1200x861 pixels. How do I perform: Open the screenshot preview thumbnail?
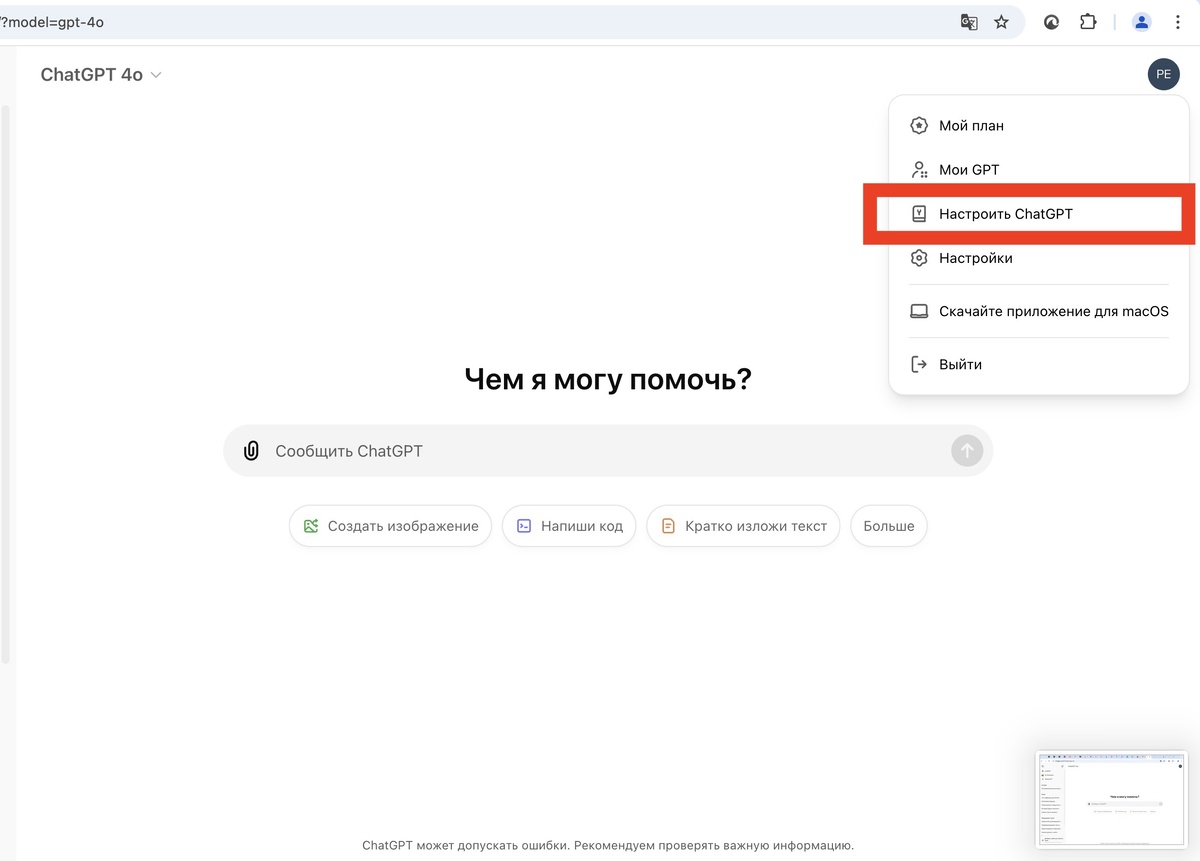click(x=1112, y=800)
